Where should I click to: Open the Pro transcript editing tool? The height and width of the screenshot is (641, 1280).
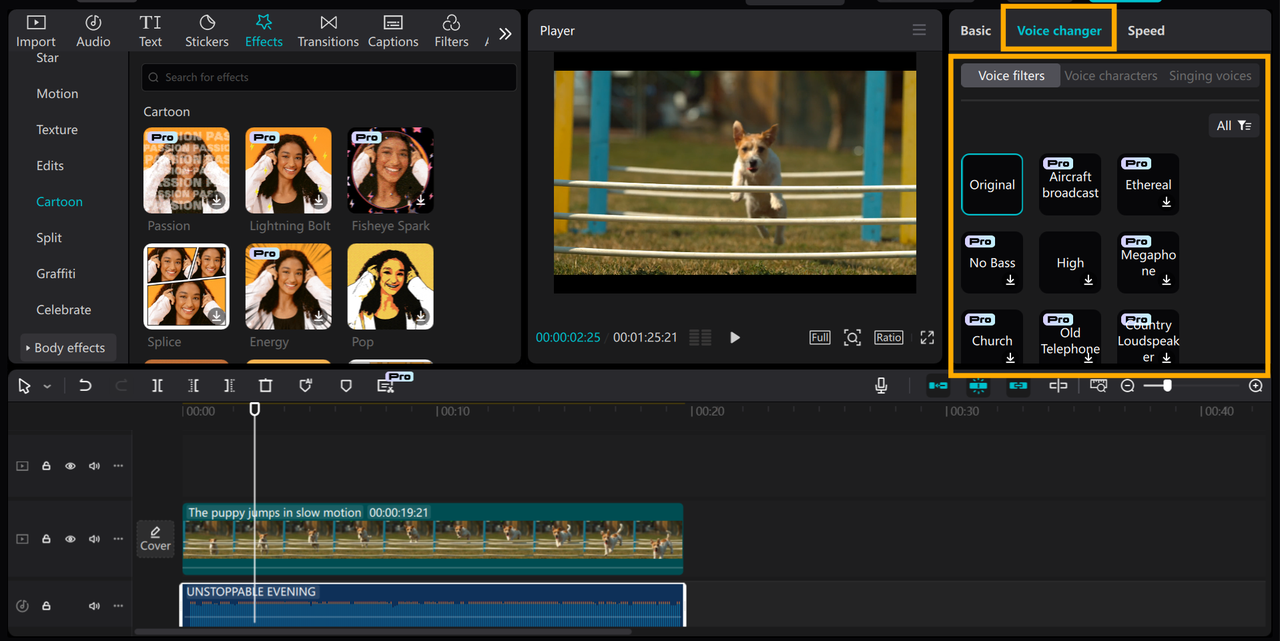click(387, 385)
